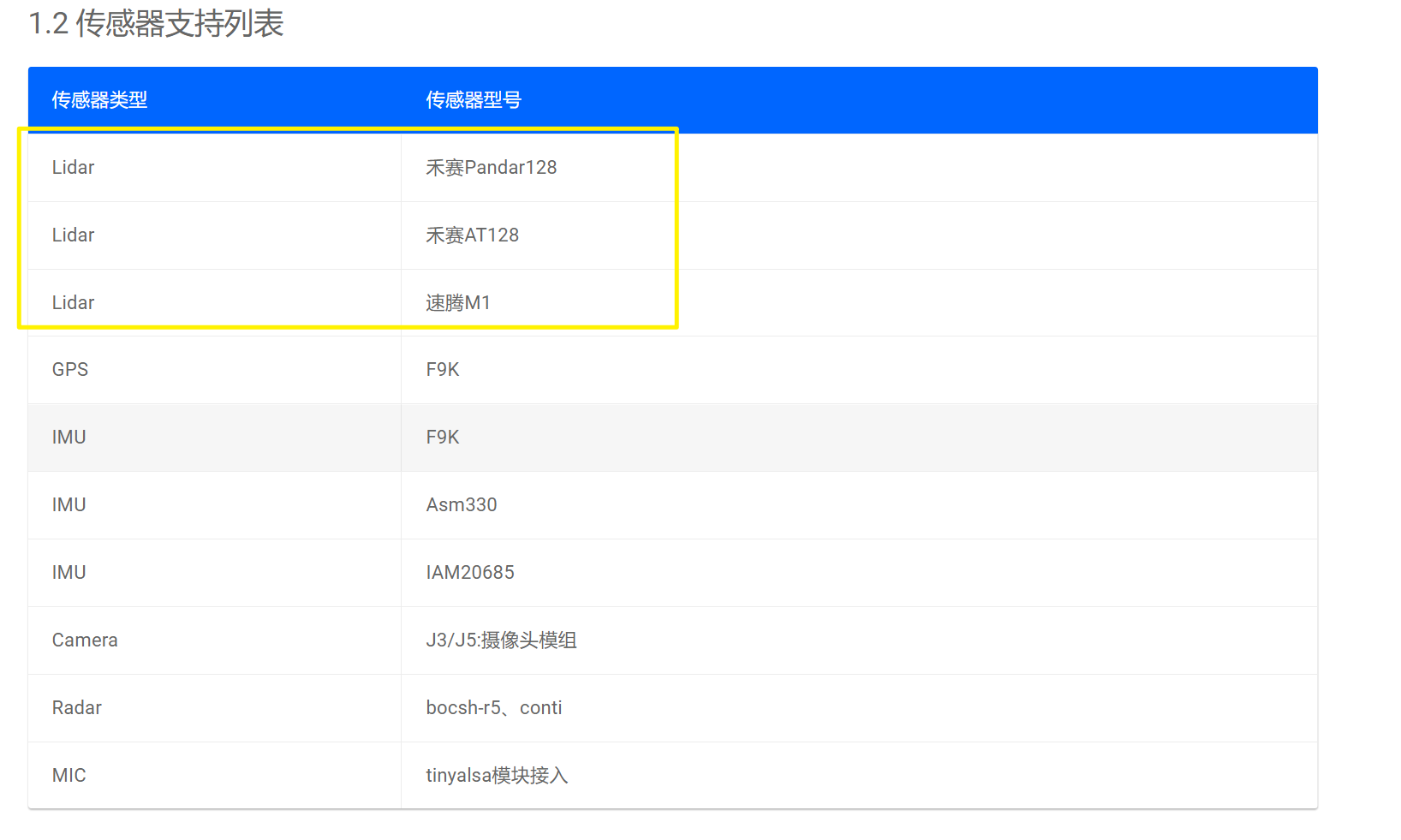
Task: Click the Radar sensor type cell
Action: (77, 708)
